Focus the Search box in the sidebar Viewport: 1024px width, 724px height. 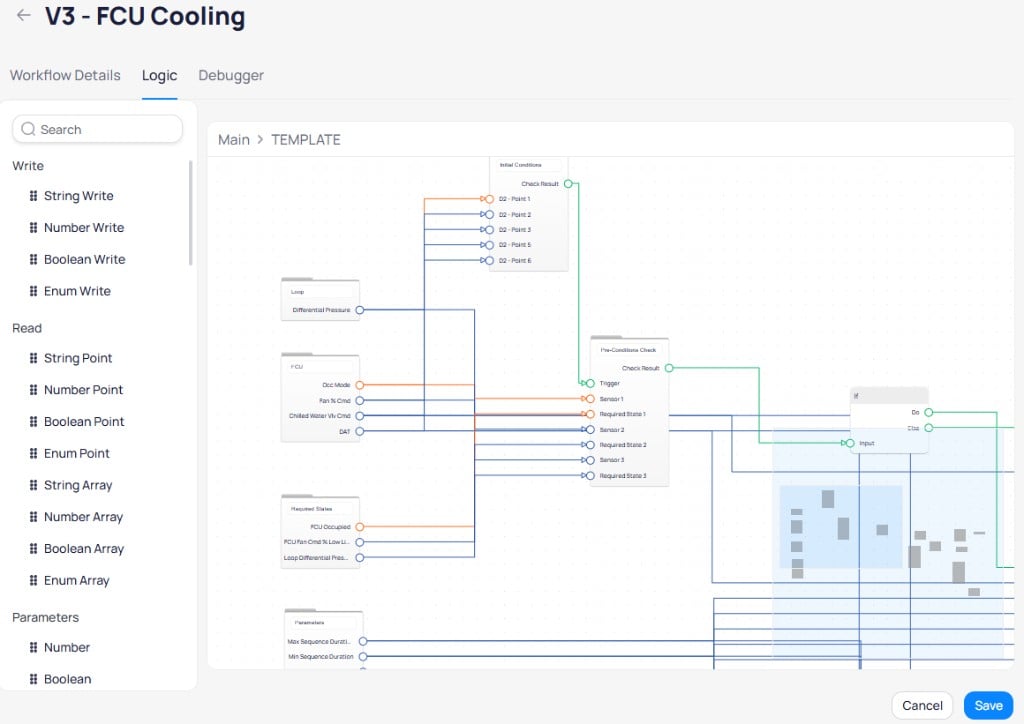(x=97, y=129)
